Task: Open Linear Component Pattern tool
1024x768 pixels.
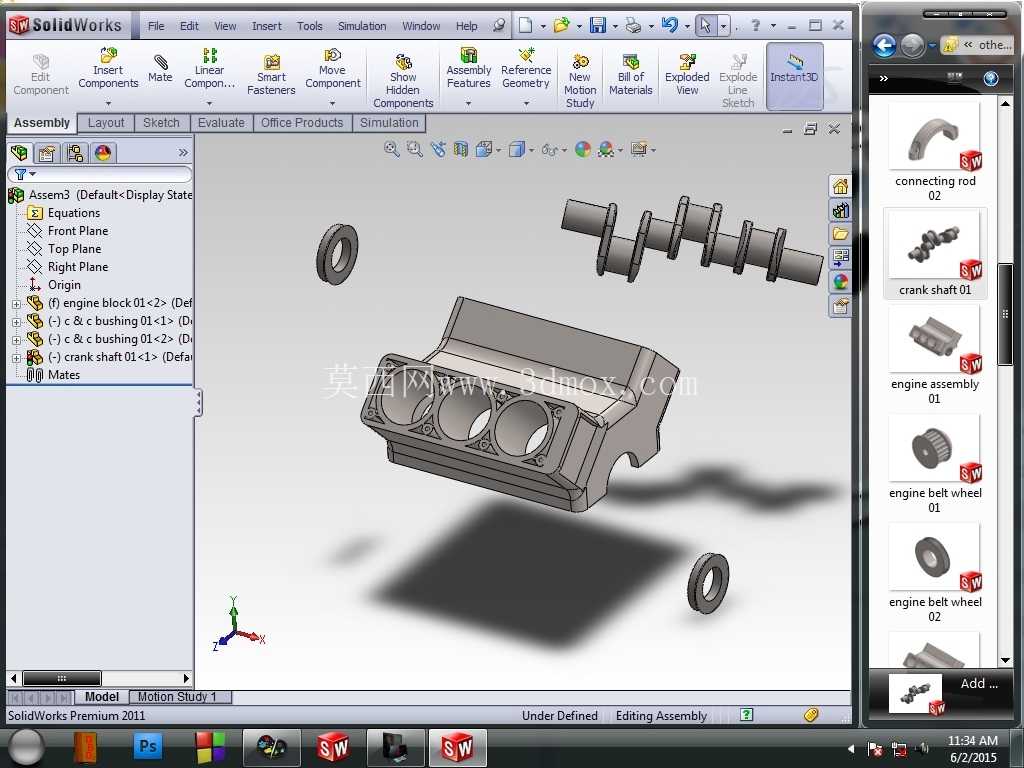Action: point(209,68)
